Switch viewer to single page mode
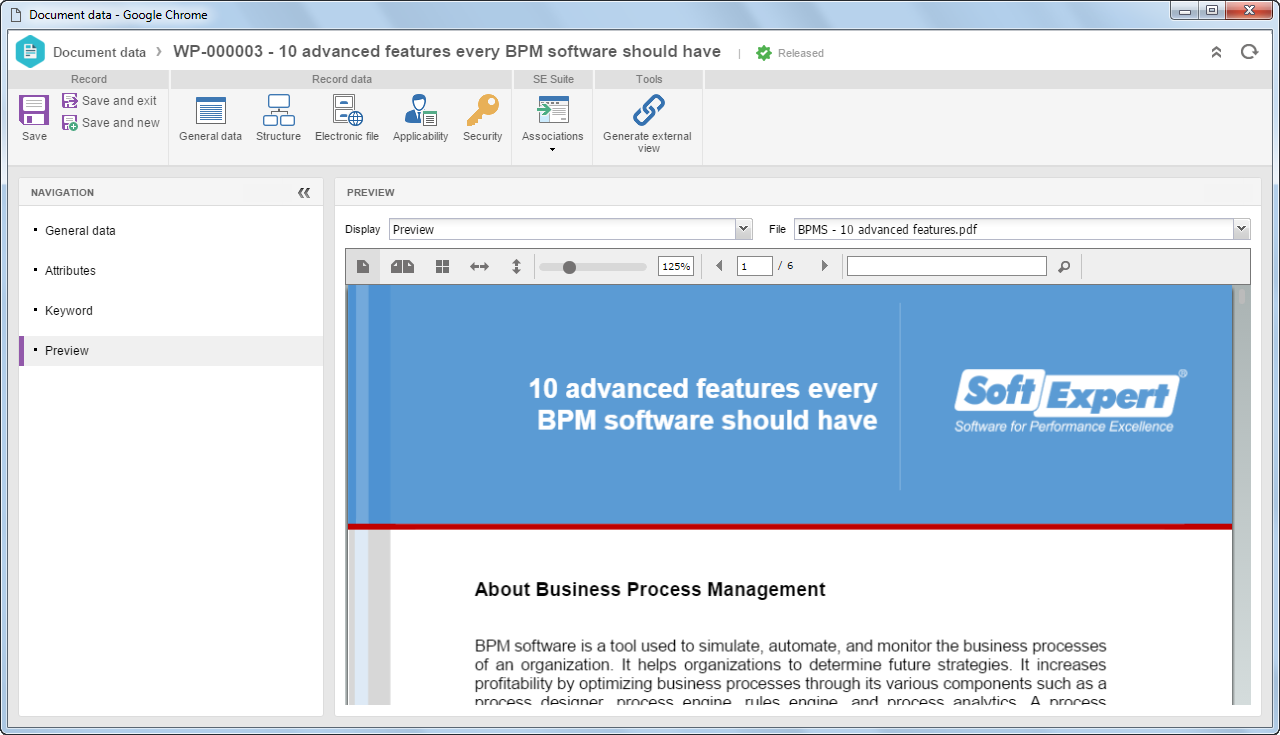This screenshot has width=1280, height=735. 363,266
